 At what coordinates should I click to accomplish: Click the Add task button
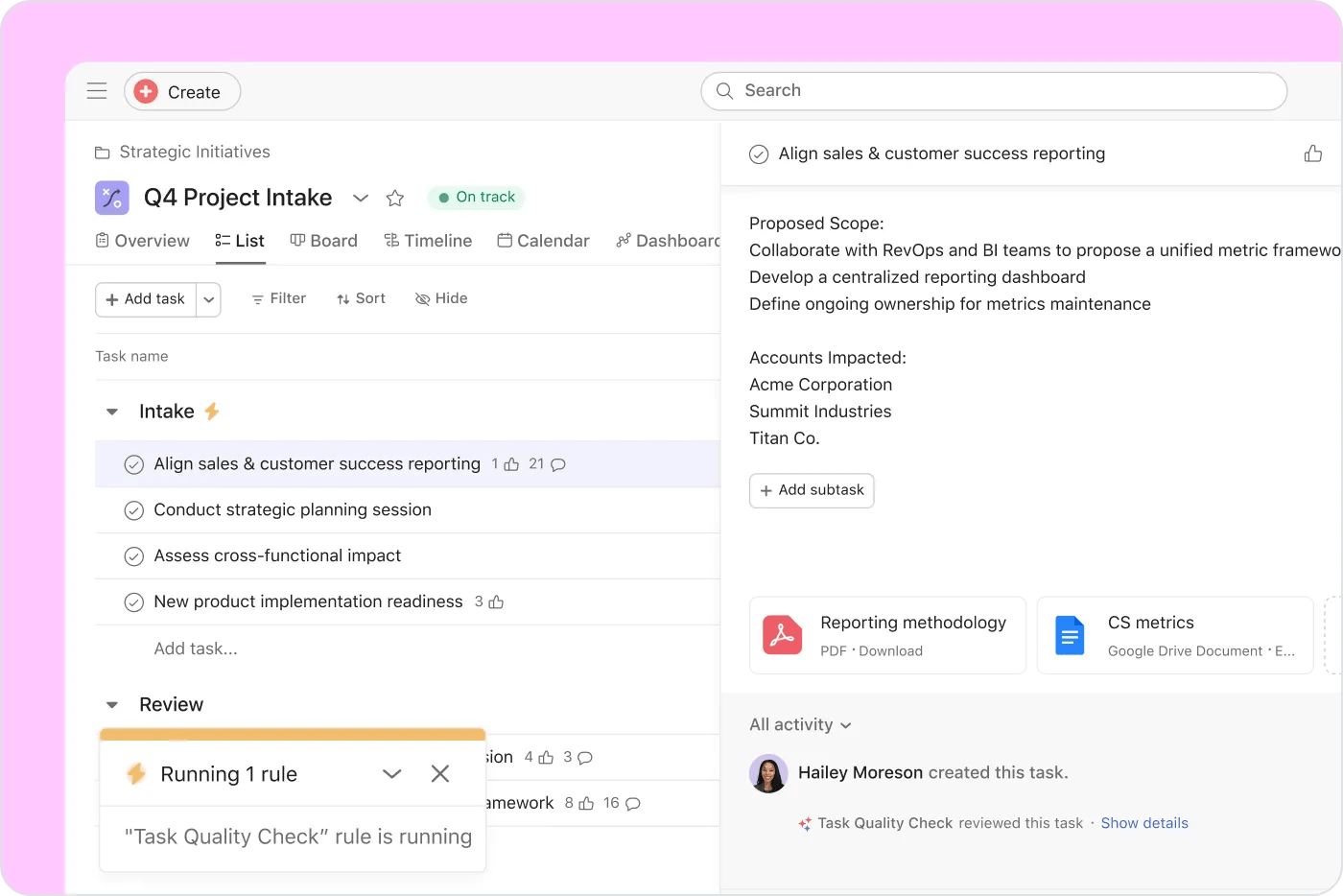click(146, 299)
